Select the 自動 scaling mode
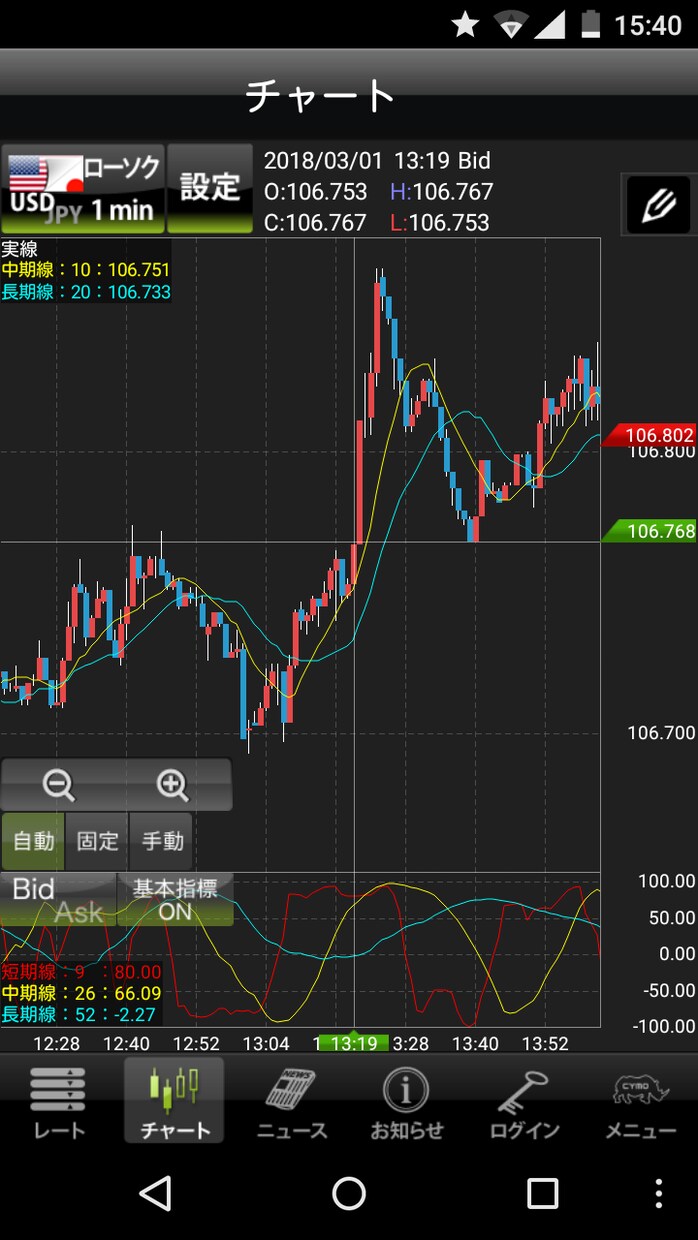The height and width of the screenshot is (1240, 698). tap(33, 841)
